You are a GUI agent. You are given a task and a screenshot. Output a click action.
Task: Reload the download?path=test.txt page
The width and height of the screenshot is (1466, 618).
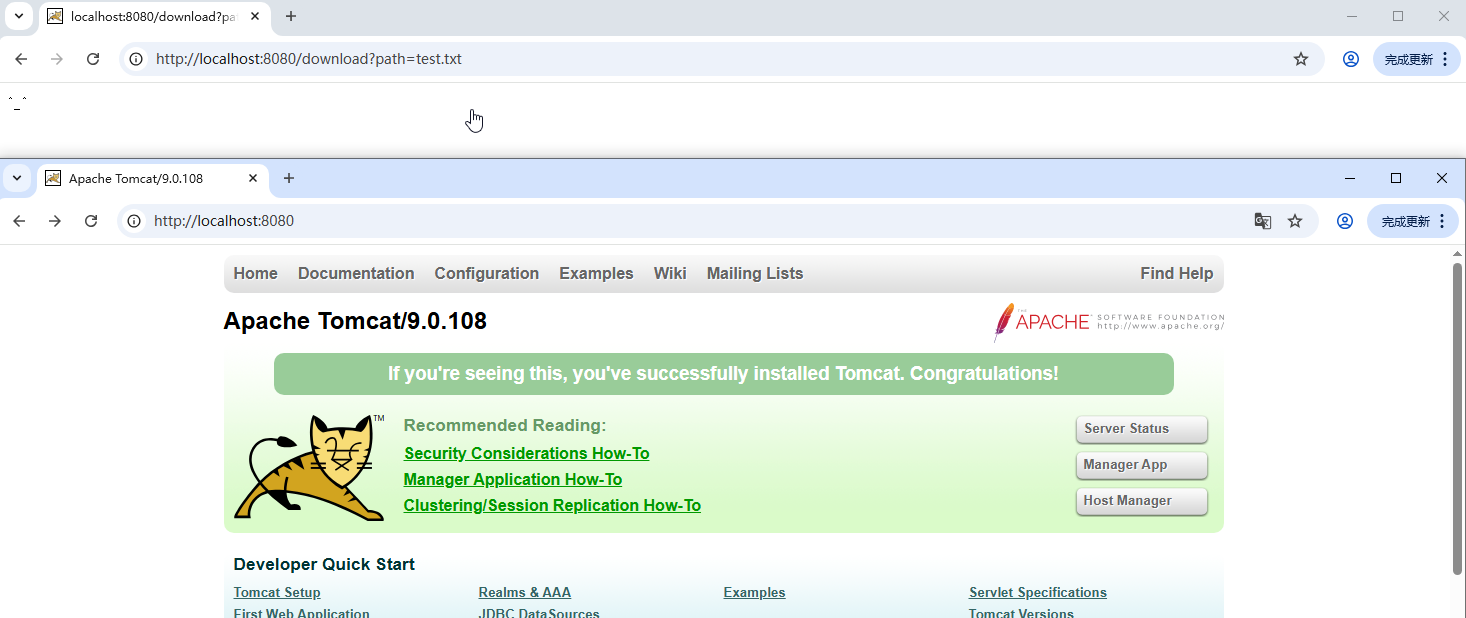[x=93, y=59]
